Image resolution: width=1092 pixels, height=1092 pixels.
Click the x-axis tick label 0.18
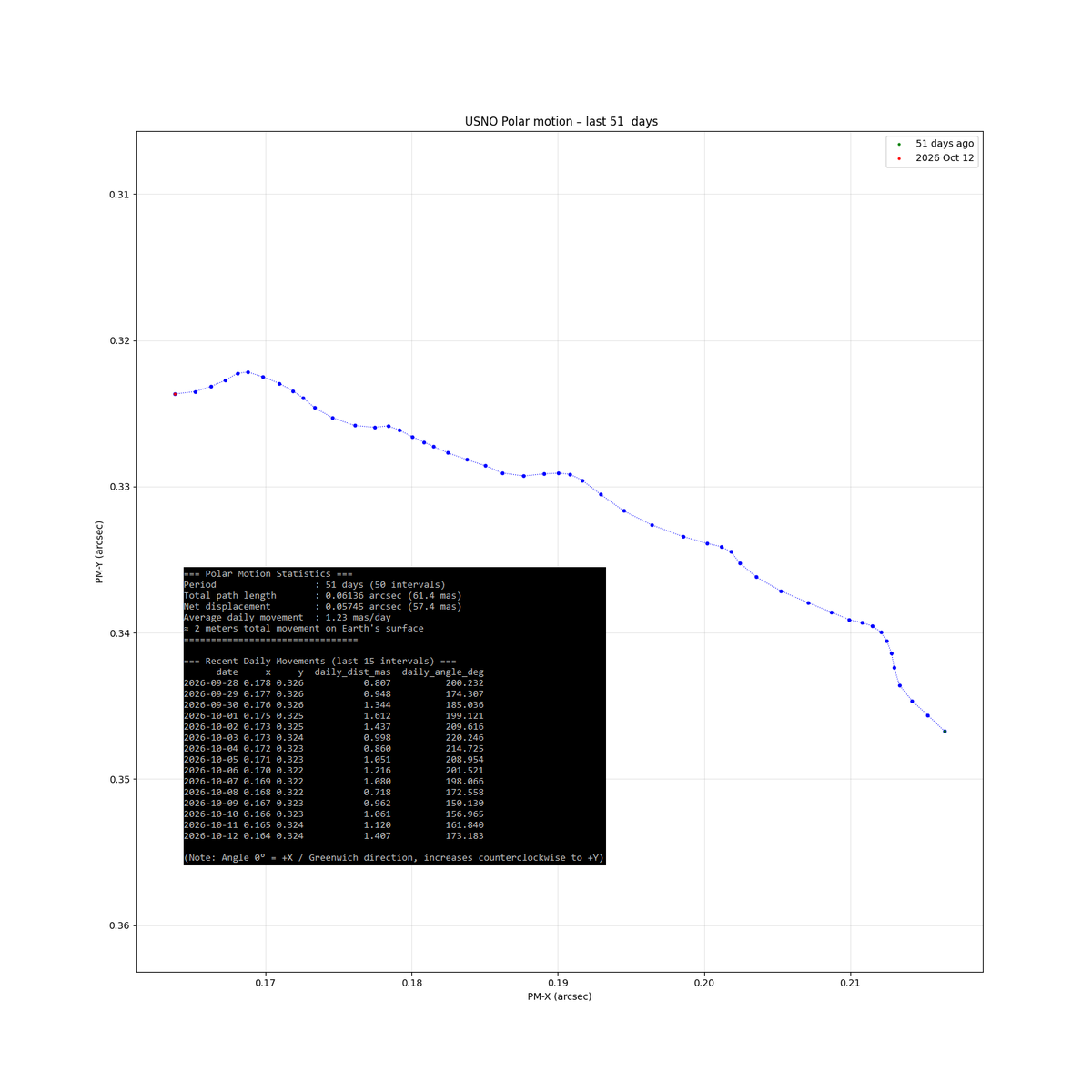click(x=411, y=983)
